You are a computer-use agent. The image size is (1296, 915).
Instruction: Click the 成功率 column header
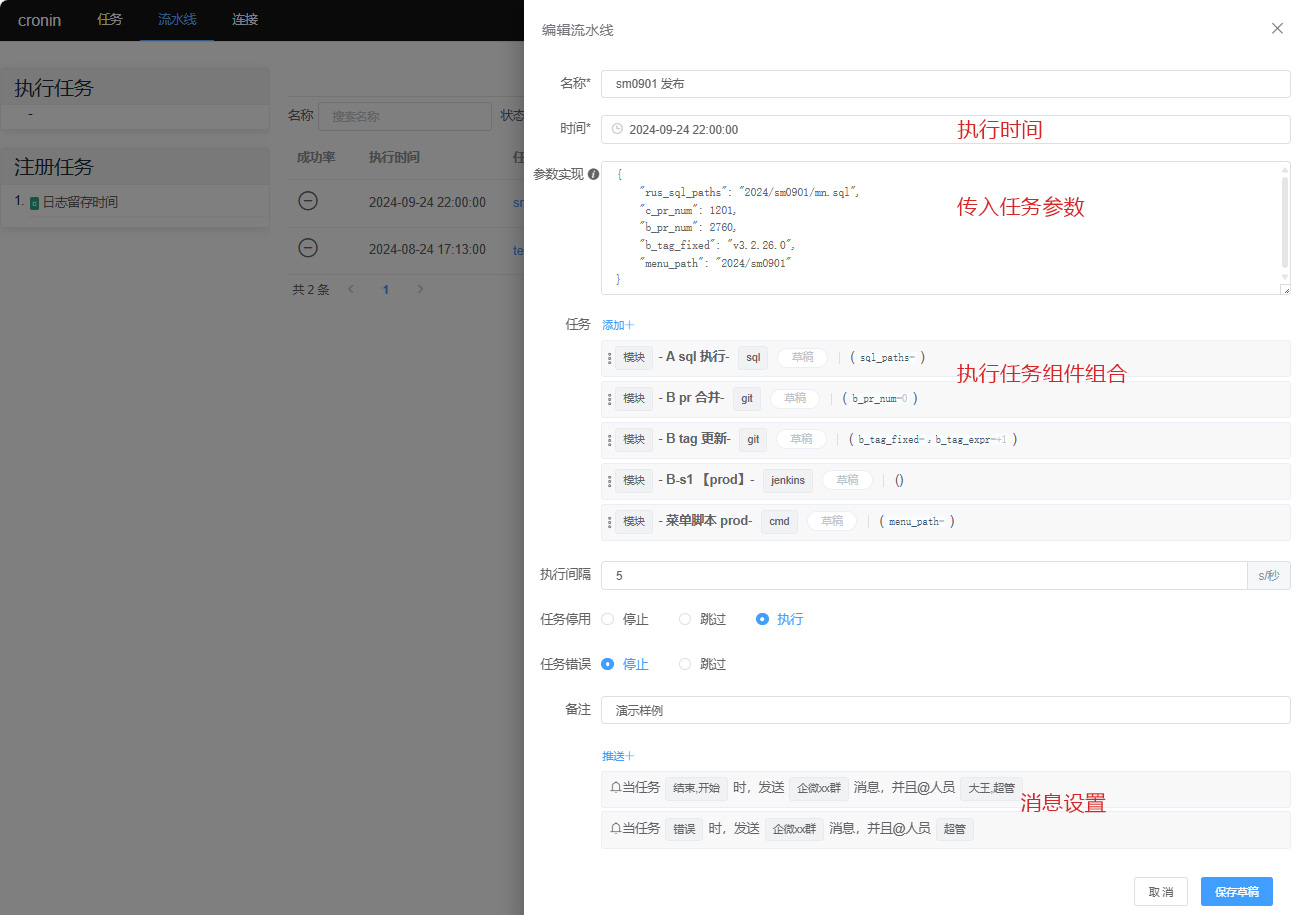(316, 157)
